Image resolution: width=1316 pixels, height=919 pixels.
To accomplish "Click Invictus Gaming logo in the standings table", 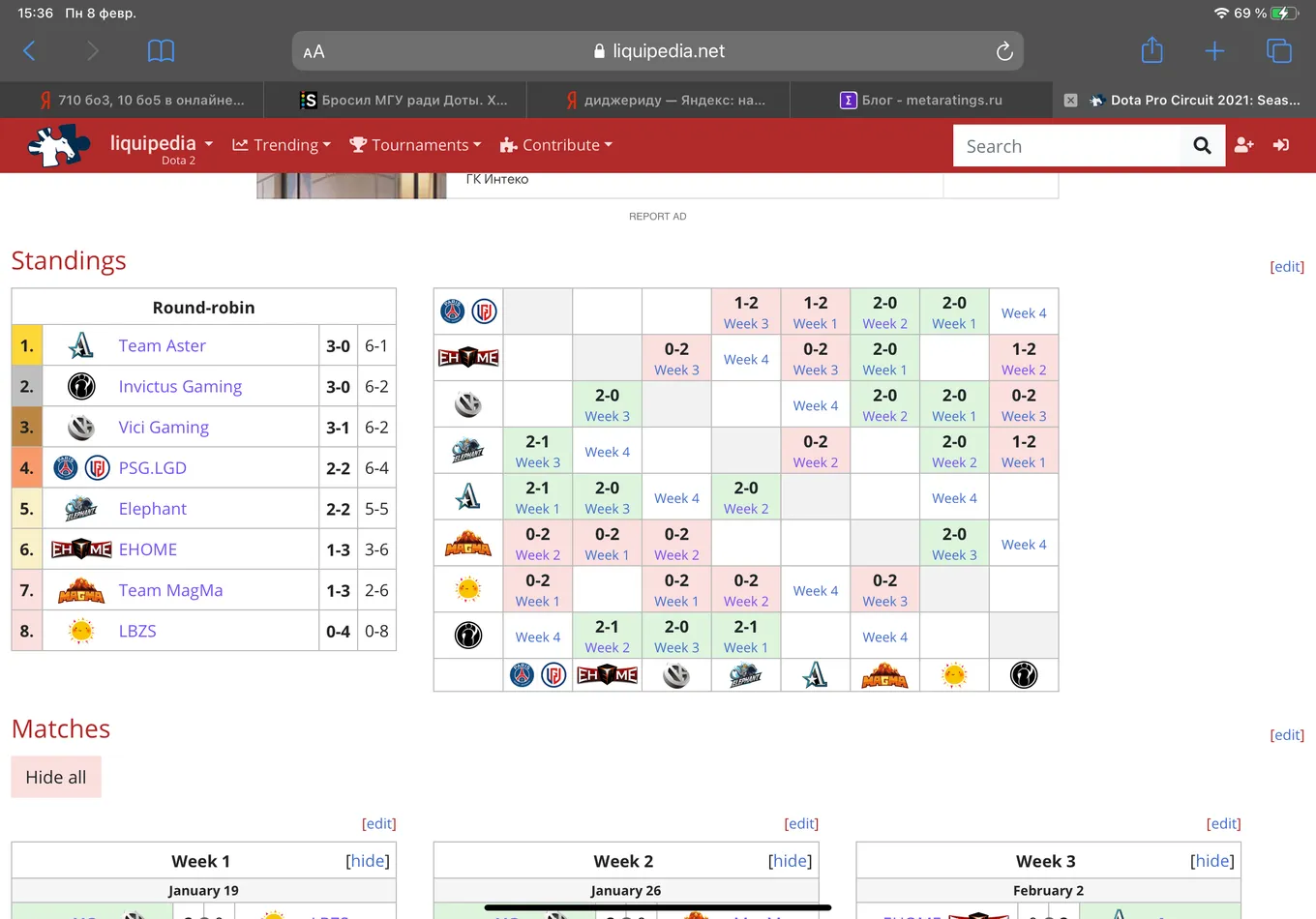I will tap(81, 386).
